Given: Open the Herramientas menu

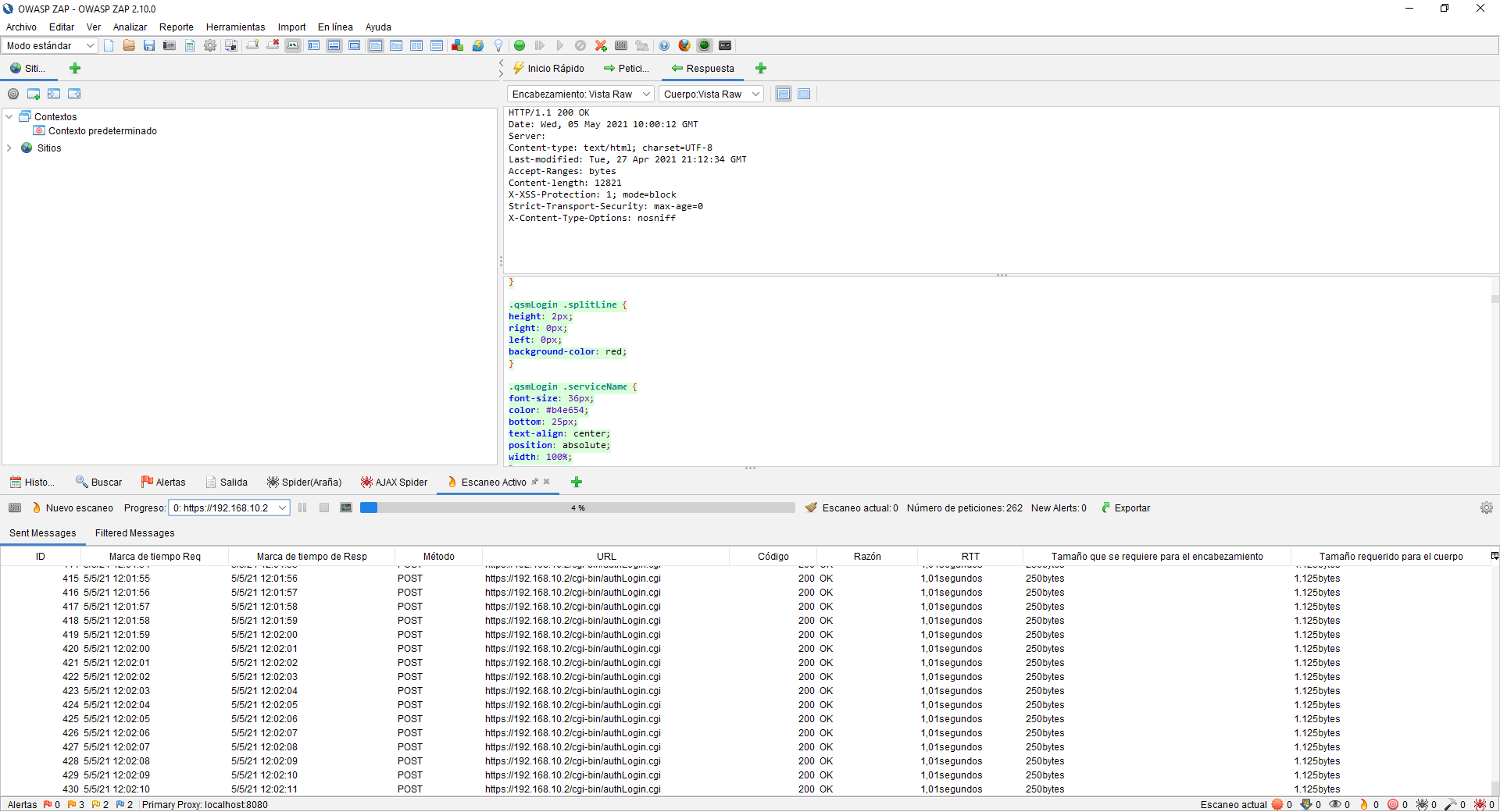Looking at the screenshot, I should tap(235, 27).
